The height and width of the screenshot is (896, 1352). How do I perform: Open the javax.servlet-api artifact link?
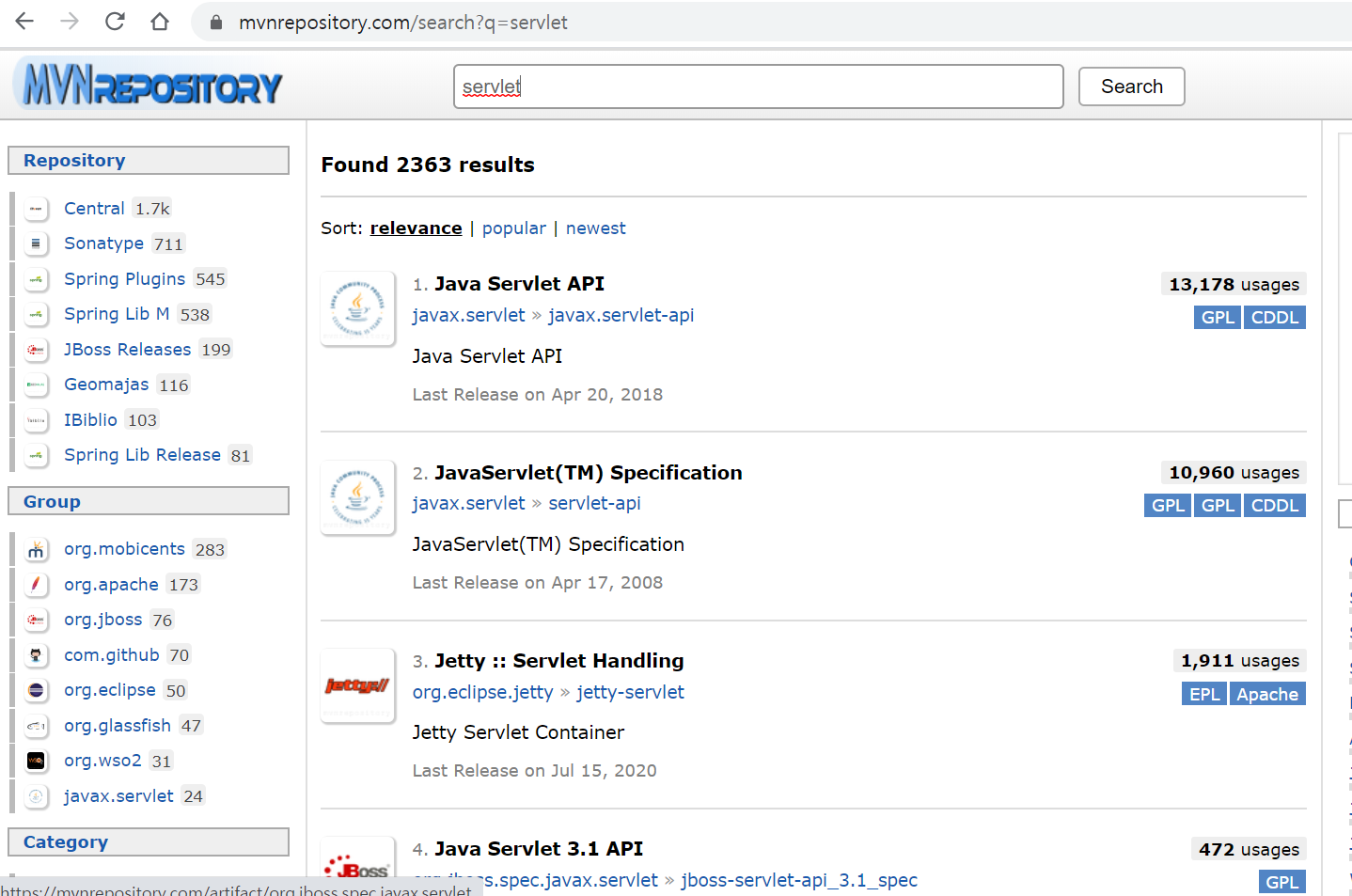621,315
